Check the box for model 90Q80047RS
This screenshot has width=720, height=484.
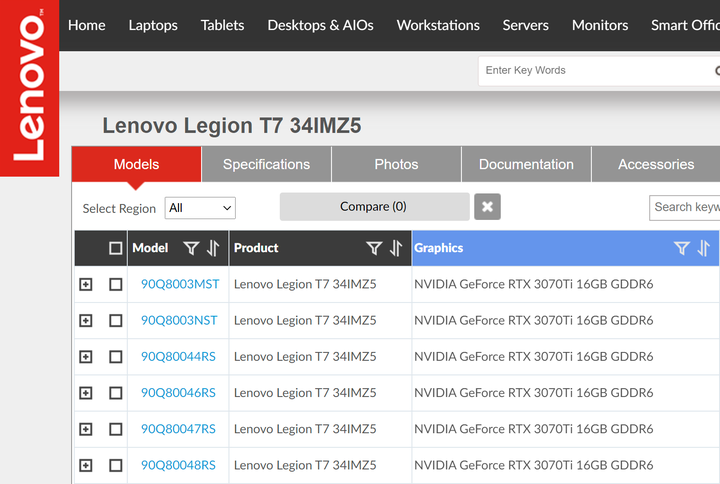(x=116, y=429)
